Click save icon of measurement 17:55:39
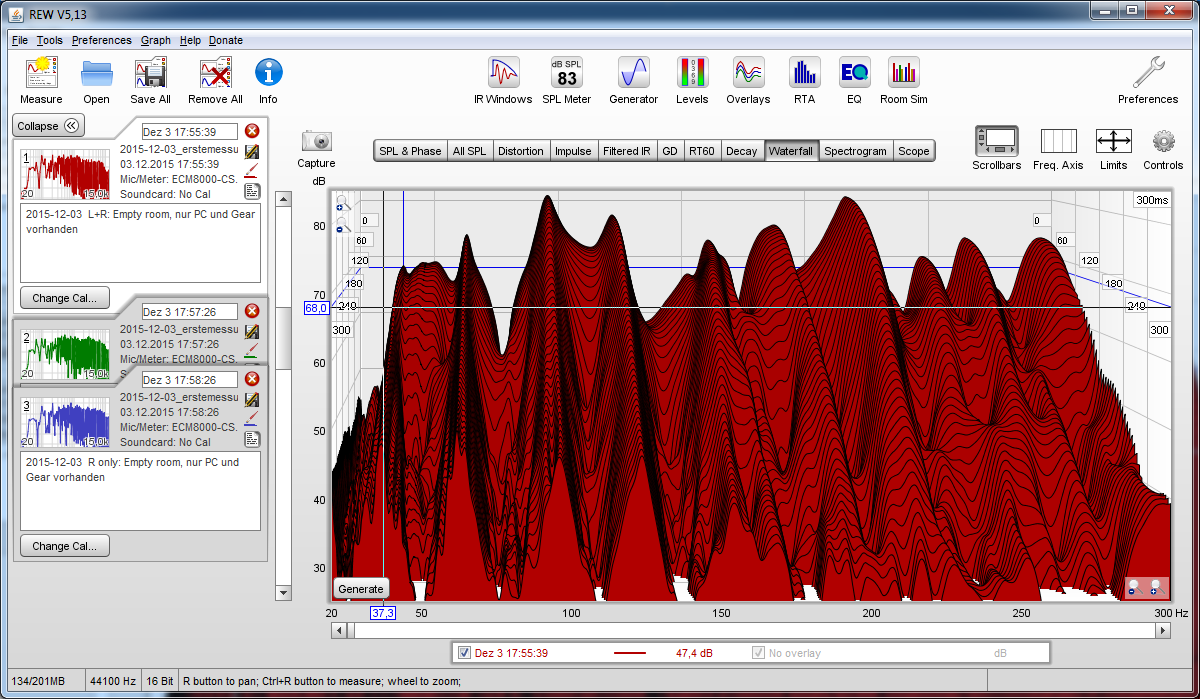The height and width of the screenshot is (699, 1200). point(252,151)
